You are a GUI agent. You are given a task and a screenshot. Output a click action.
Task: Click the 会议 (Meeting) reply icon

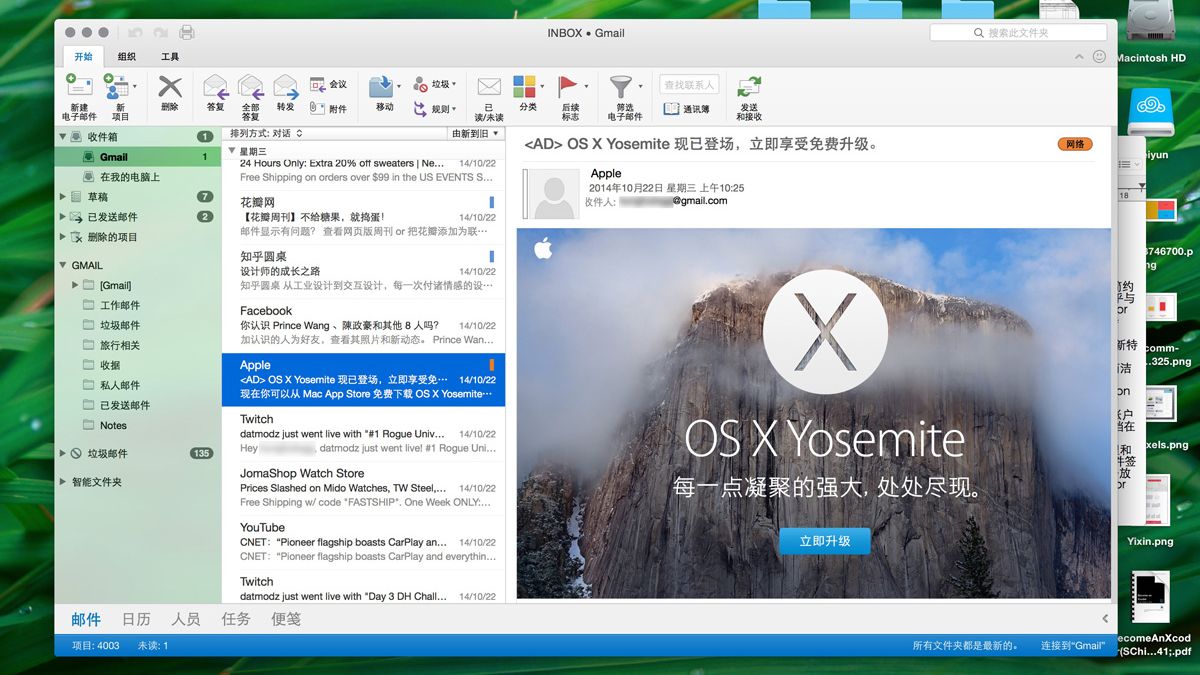coord(317,84)
